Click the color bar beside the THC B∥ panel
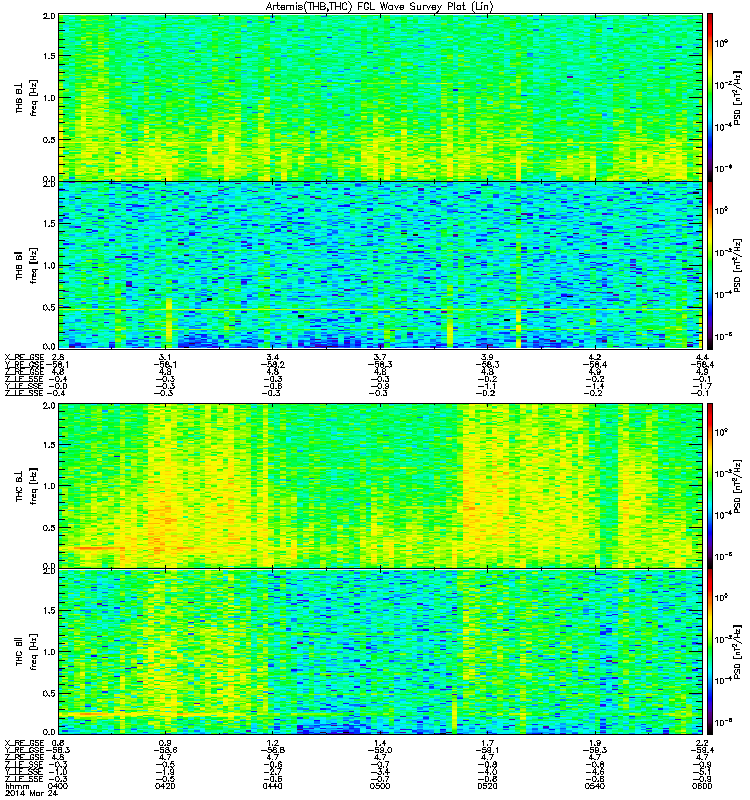750x800 pixels. pyautogui.click(x=710, y=652)
